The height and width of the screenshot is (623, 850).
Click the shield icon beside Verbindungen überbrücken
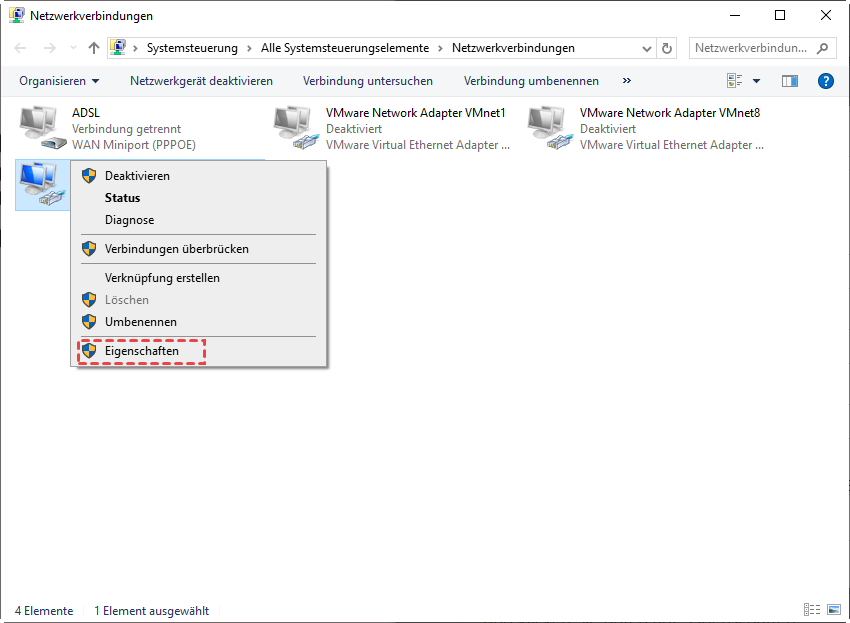pyautogui.click(x=89, y=249)
